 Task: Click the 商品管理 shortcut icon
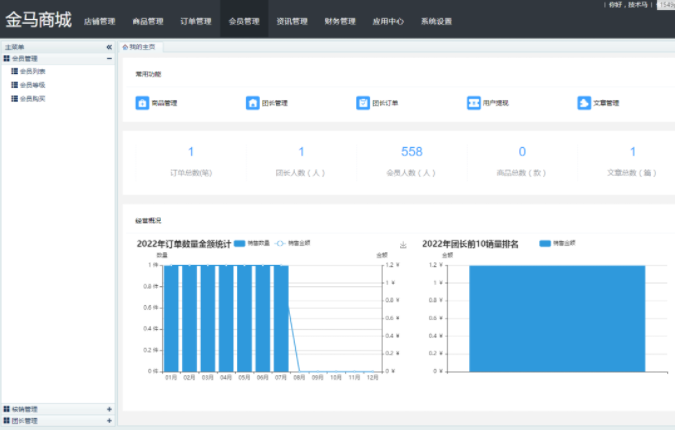pyautogui.click(x=142, y=103)
